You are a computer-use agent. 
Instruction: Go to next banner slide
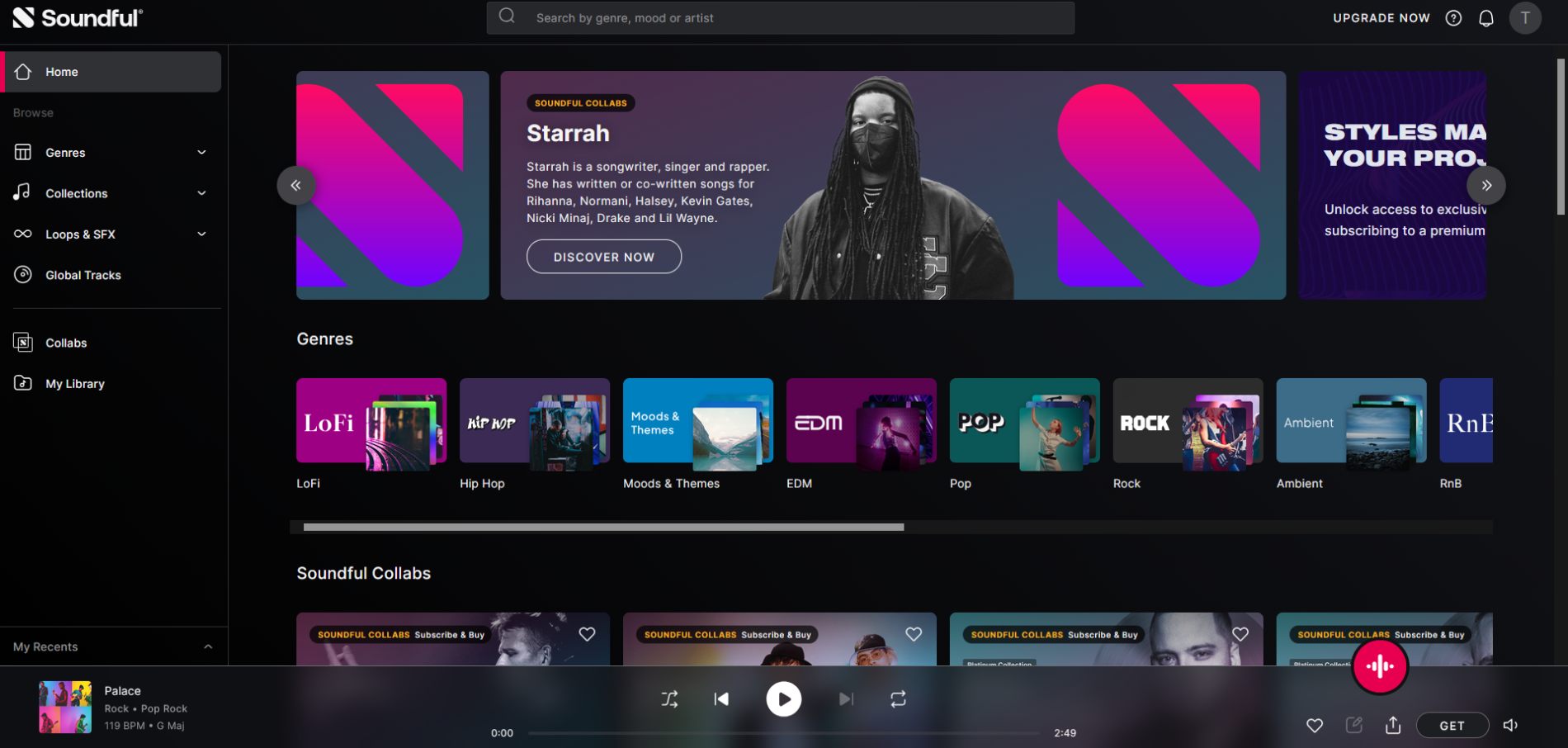[1486, 185]
